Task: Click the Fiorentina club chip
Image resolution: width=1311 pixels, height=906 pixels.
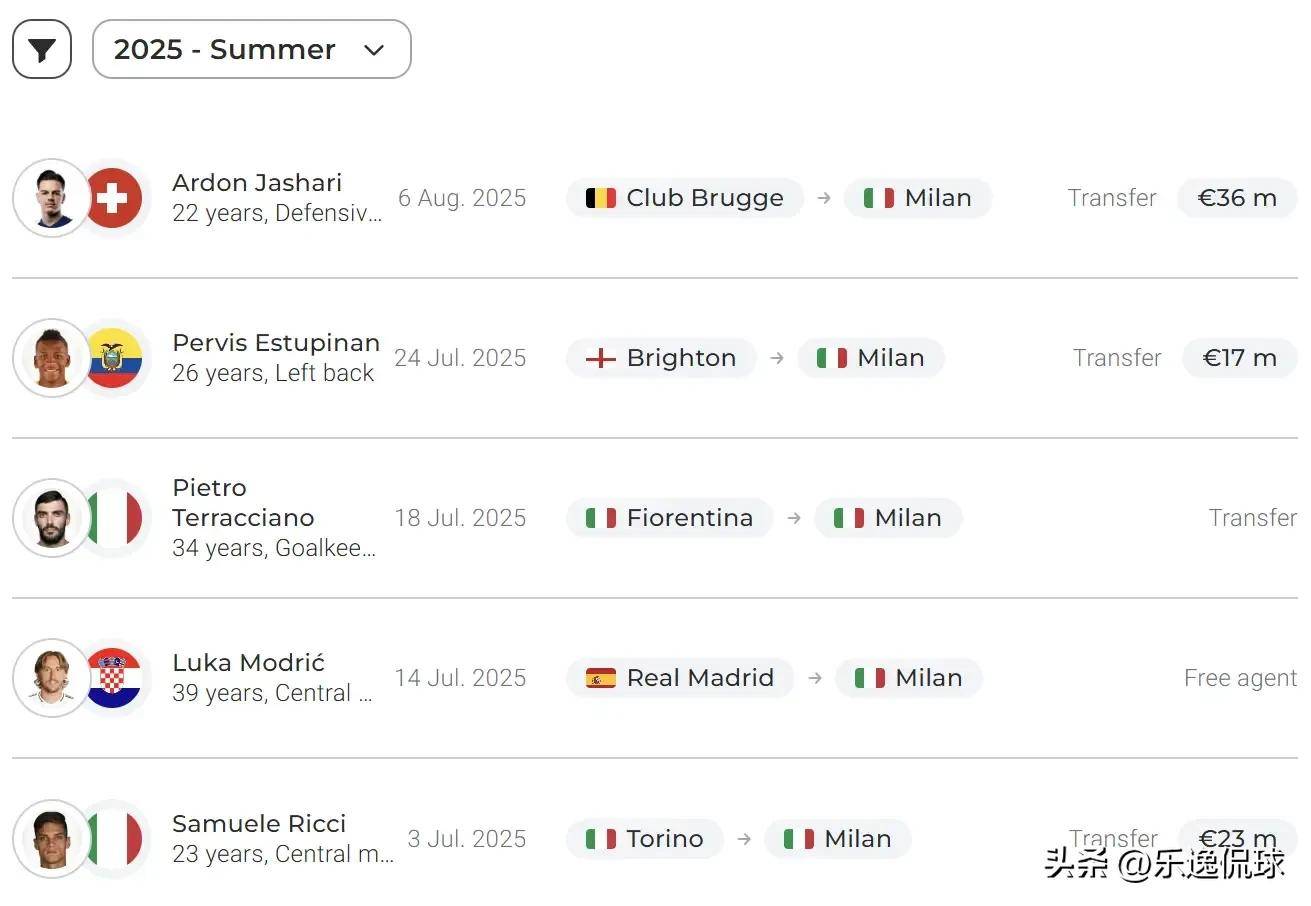Action: [x=669, y=518]
